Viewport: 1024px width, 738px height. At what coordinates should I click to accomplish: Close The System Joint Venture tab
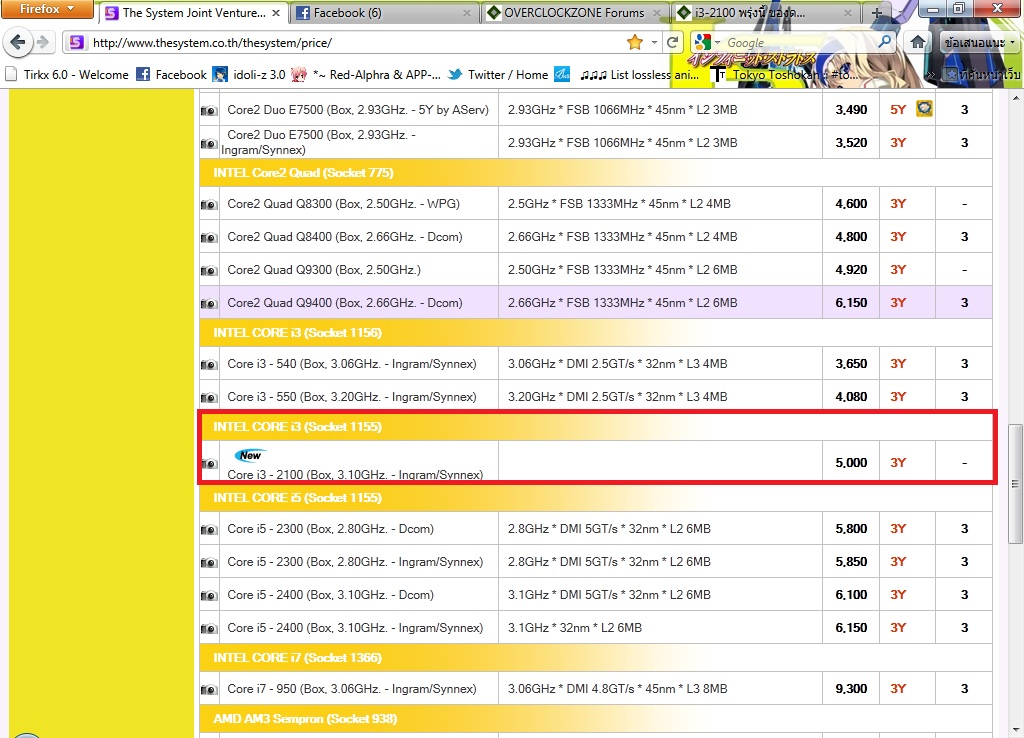tap(276, 12)
